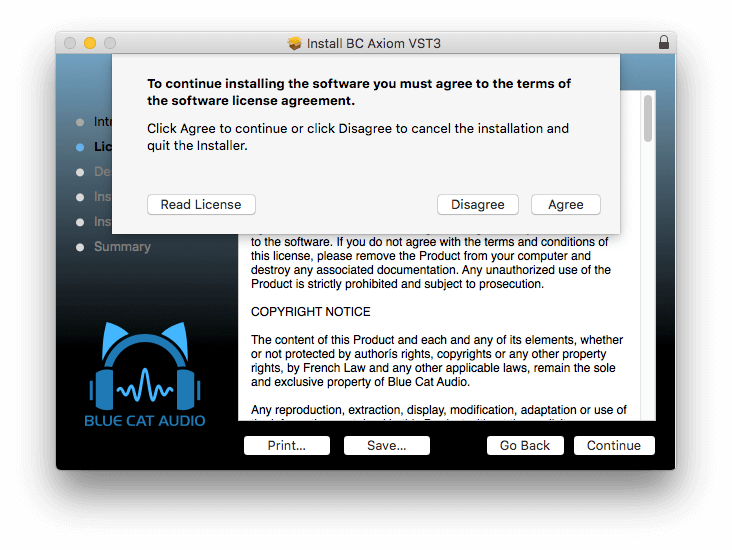
Task: Click Print... button
Action: 287,445
